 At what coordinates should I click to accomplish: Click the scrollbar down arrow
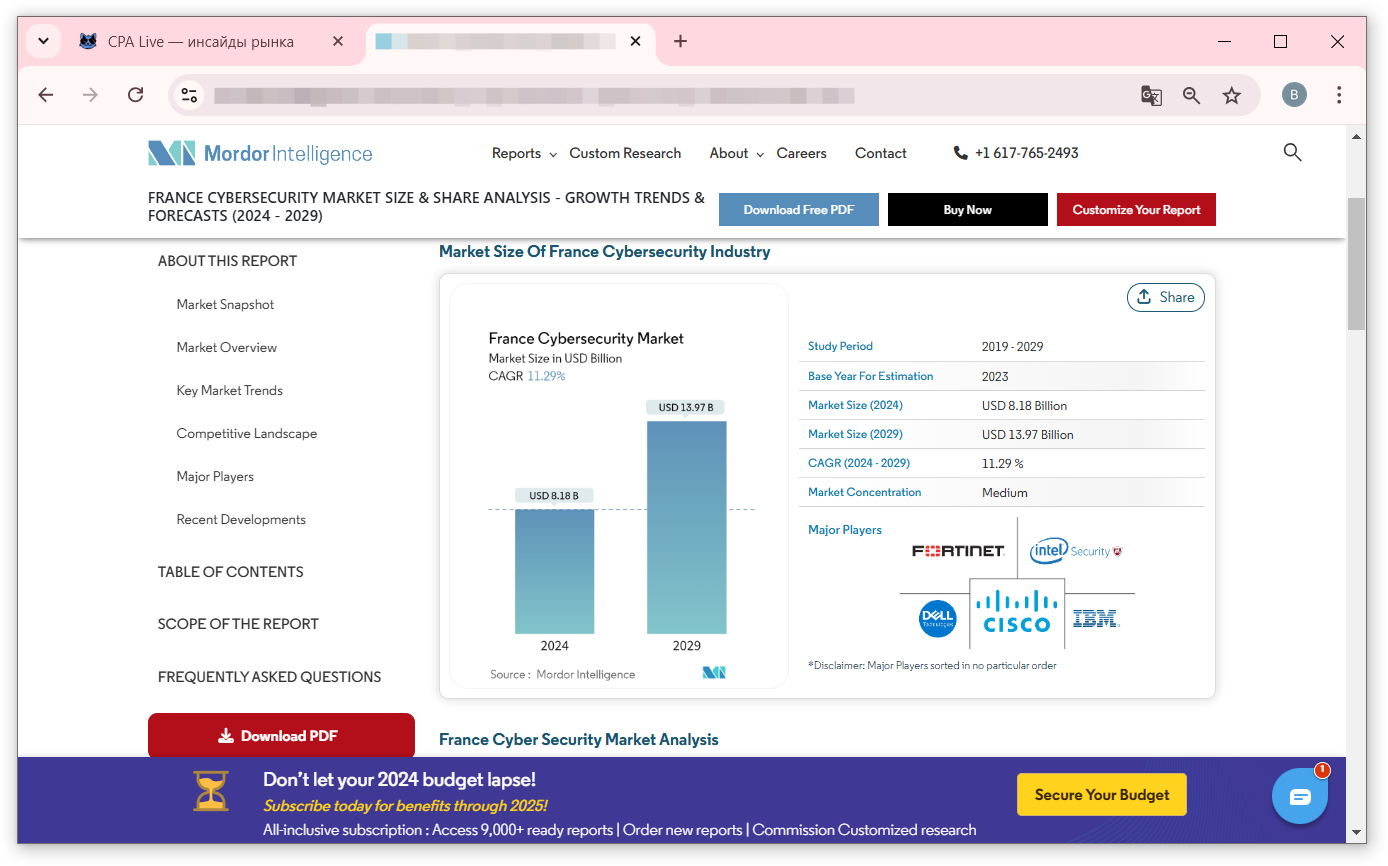click(1356, 832)
